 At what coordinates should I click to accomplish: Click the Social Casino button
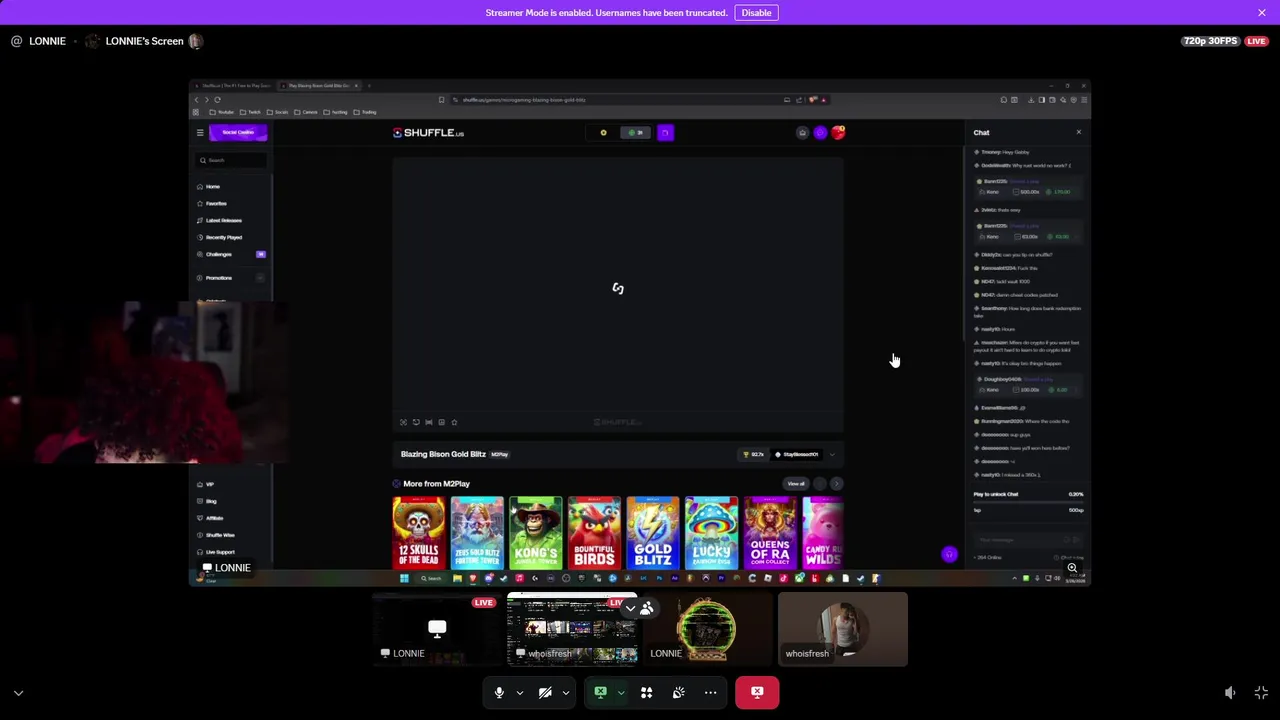[x=238, y=132]
